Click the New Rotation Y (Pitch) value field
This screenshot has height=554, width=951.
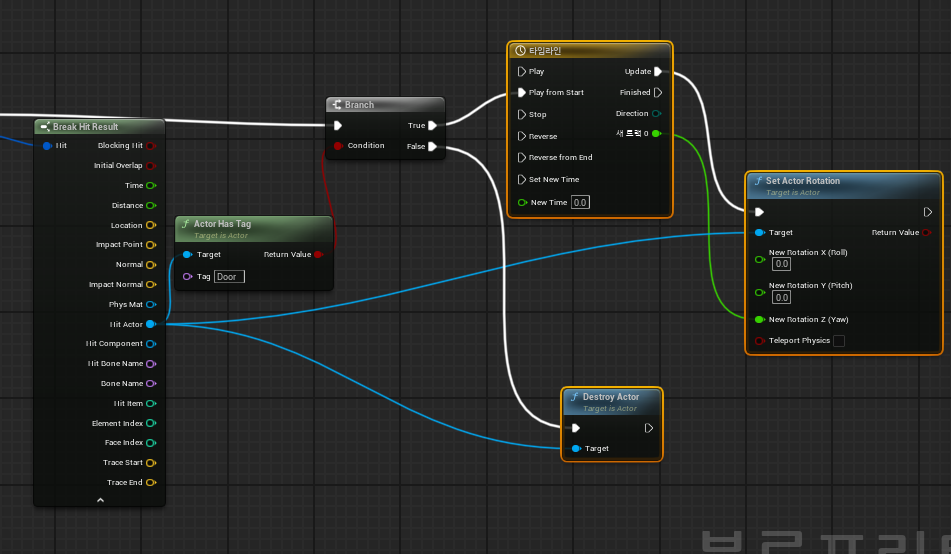781,297
